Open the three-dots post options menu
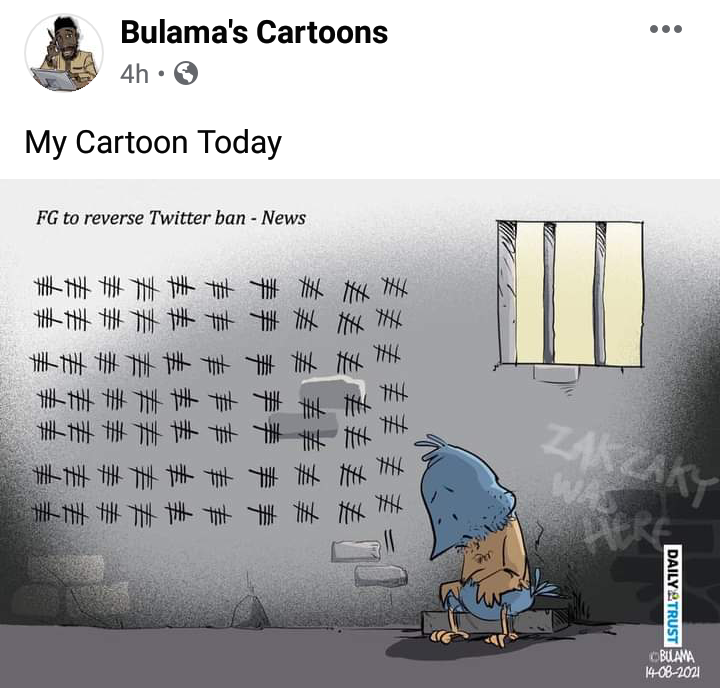Screen dimensions: 720x699 [x=665, y=29]
